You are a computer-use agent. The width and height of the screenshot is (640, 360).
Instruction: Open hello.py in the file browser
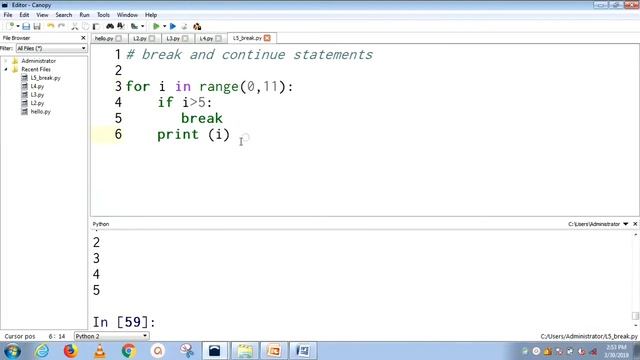(40, 111)
